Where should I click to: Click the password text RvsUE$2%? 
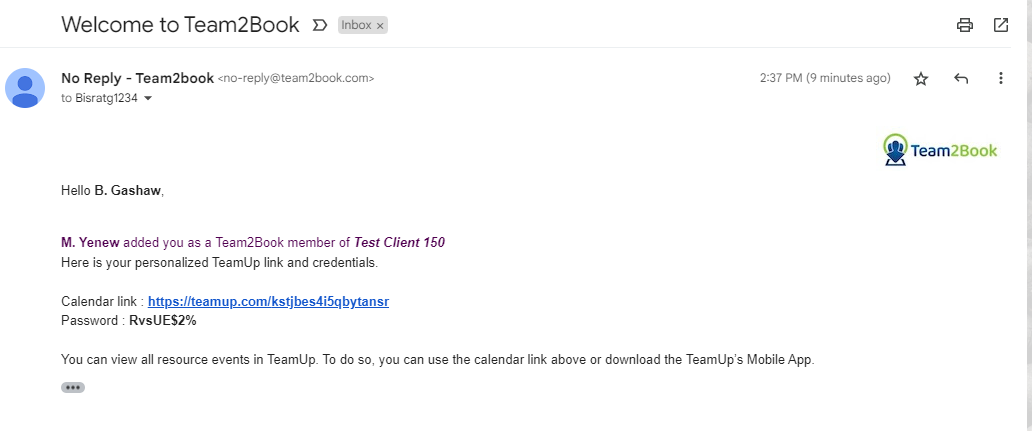tap(163, 321)
